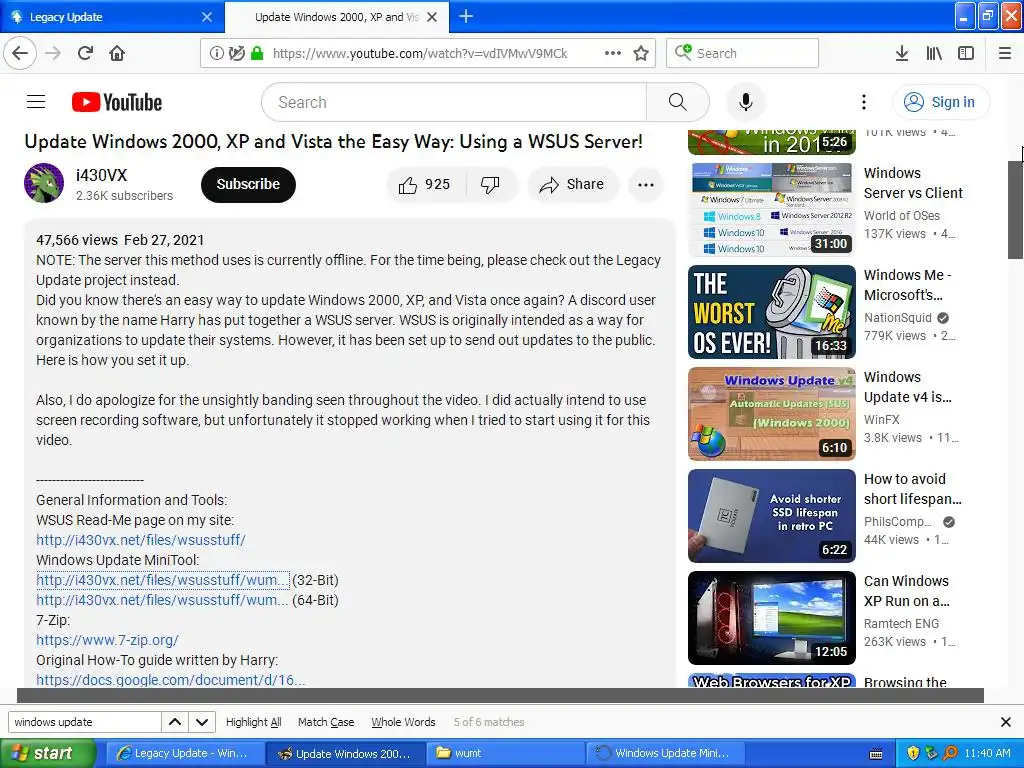
Task: Open the 64-Bit Windows Update MiniTool link
Action: pyautogui.click(x=162, y=600)
